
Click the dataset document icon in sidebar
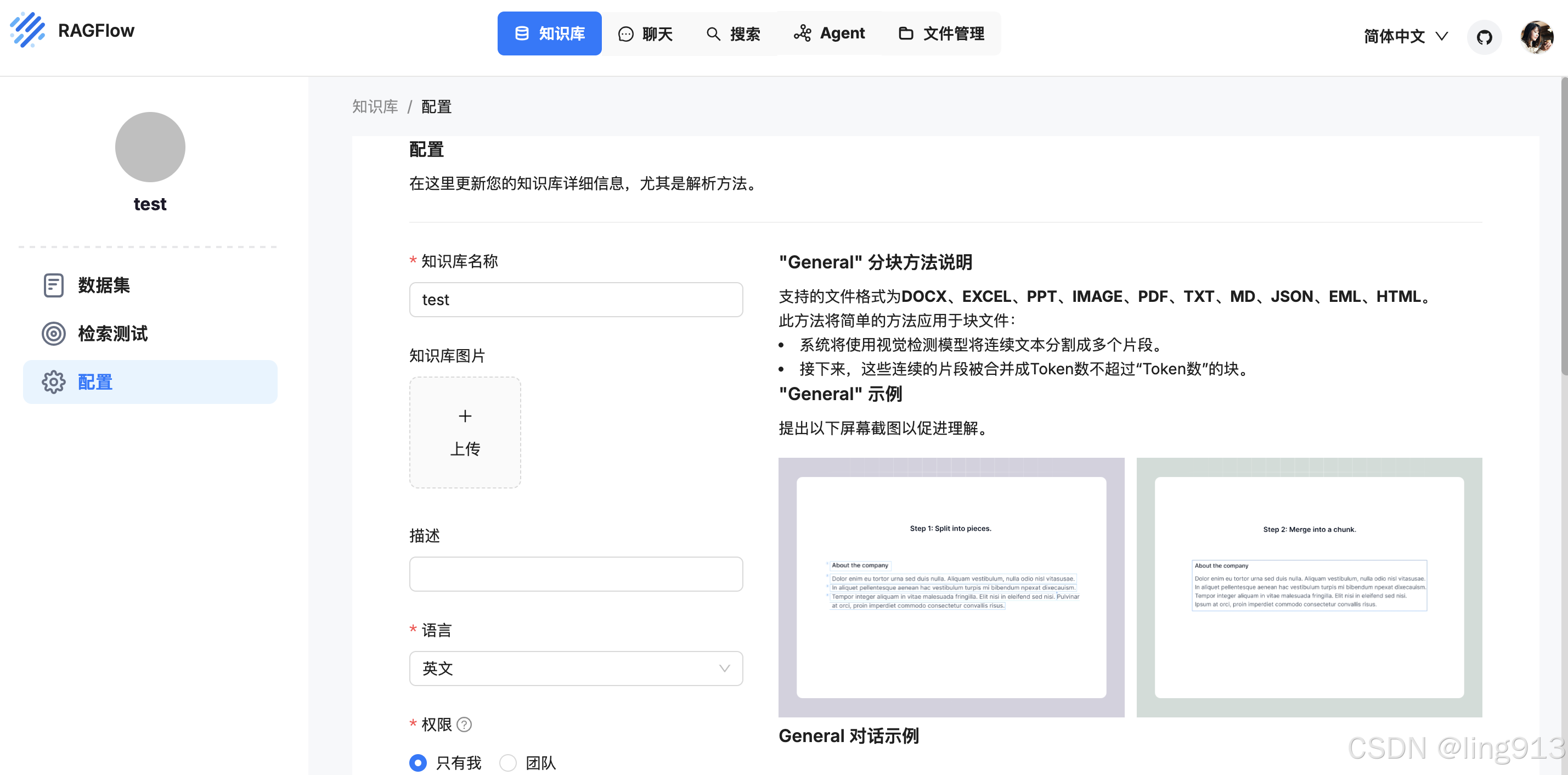click(54, 285)
